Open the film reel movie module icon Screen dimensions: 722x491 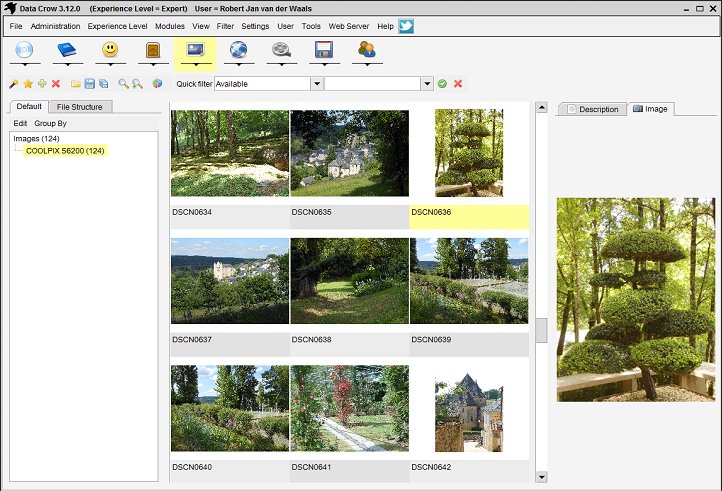tap(281, 49)
